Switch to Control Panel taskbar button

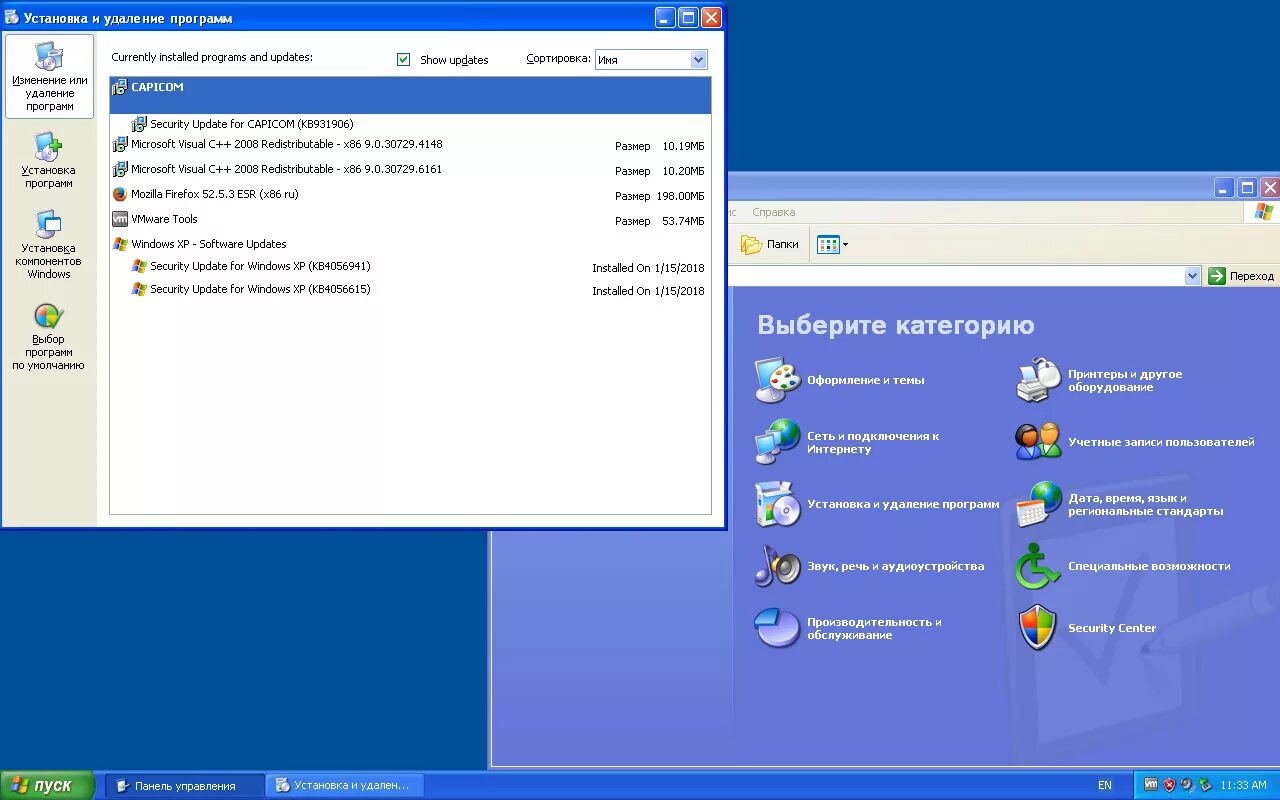click(x=185, y=785)
